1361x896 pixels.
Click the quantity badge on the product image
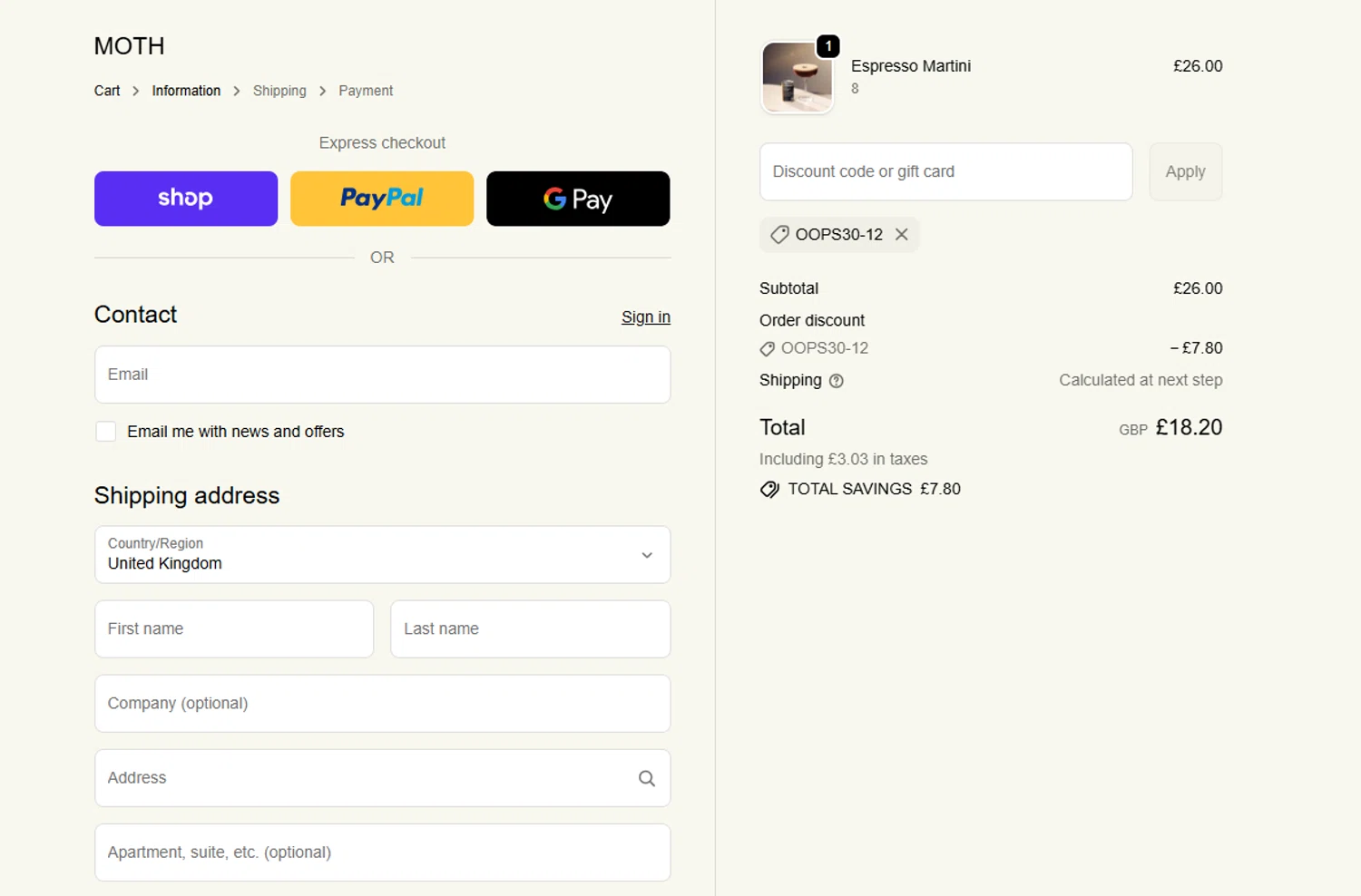pos(828,45)
